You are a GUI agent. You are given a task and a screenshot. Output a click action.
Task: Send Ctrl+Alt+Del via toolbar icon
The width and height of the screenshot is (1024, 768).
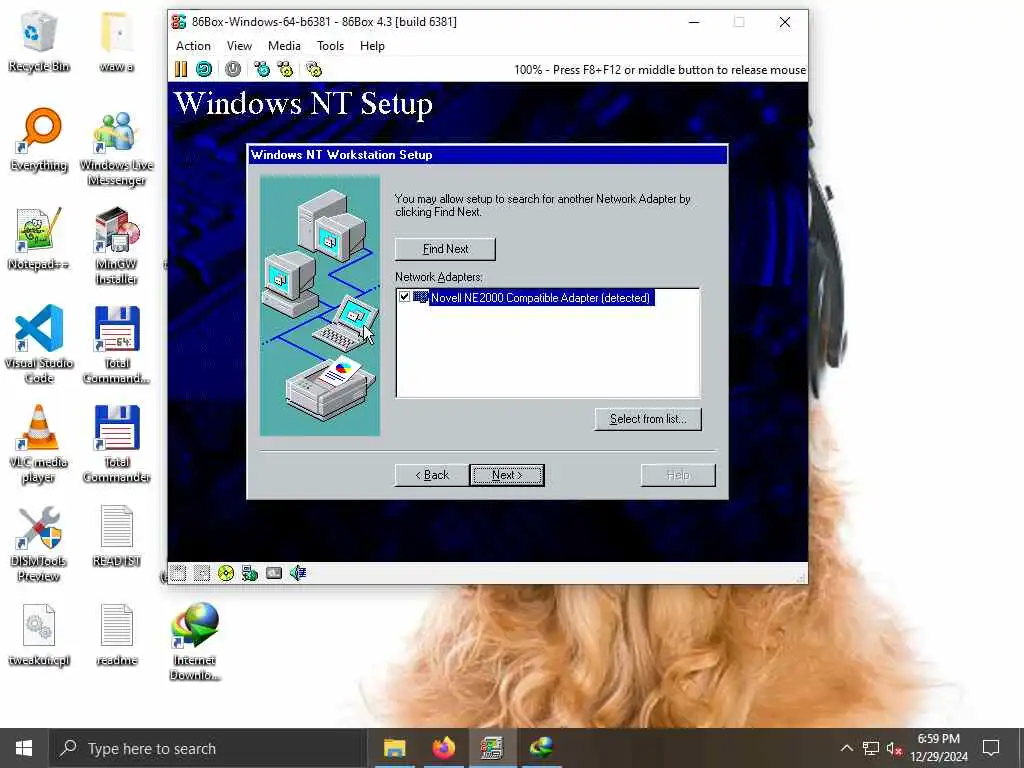(262, 69)
